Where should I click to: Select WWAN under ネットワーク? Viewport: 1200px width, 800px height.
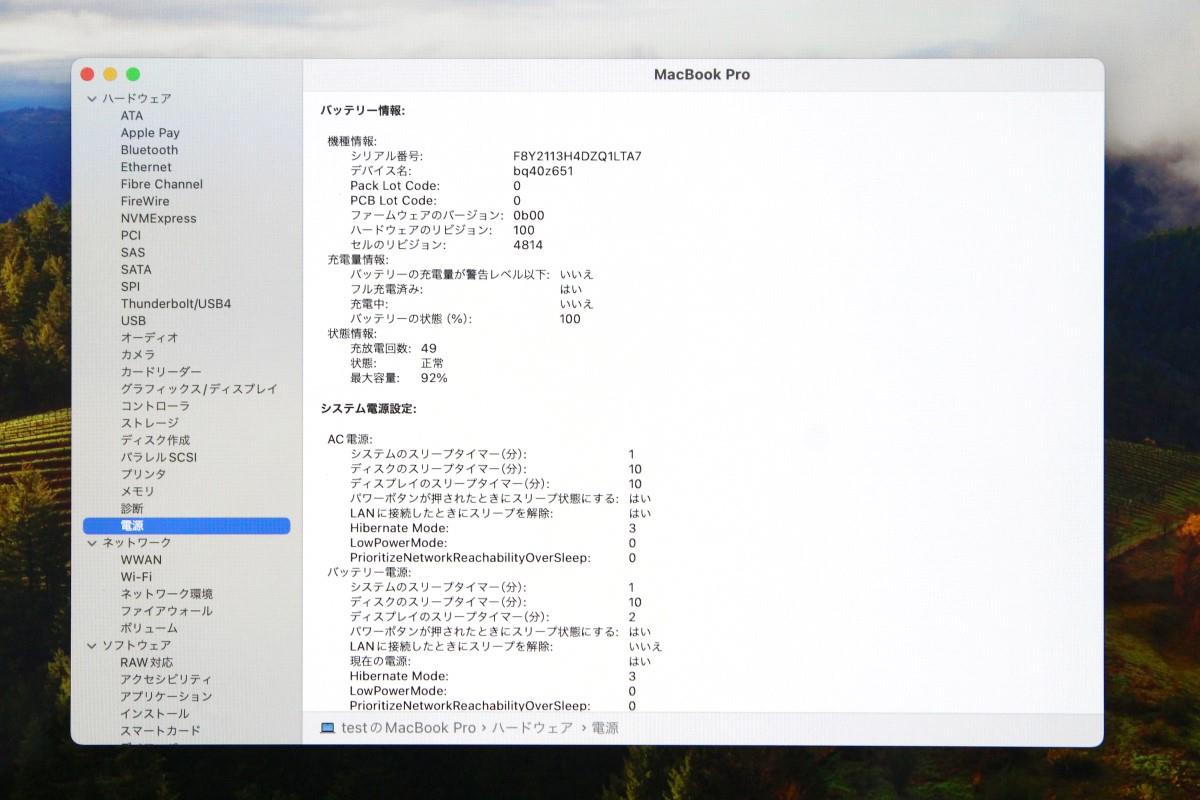(141, 559)
